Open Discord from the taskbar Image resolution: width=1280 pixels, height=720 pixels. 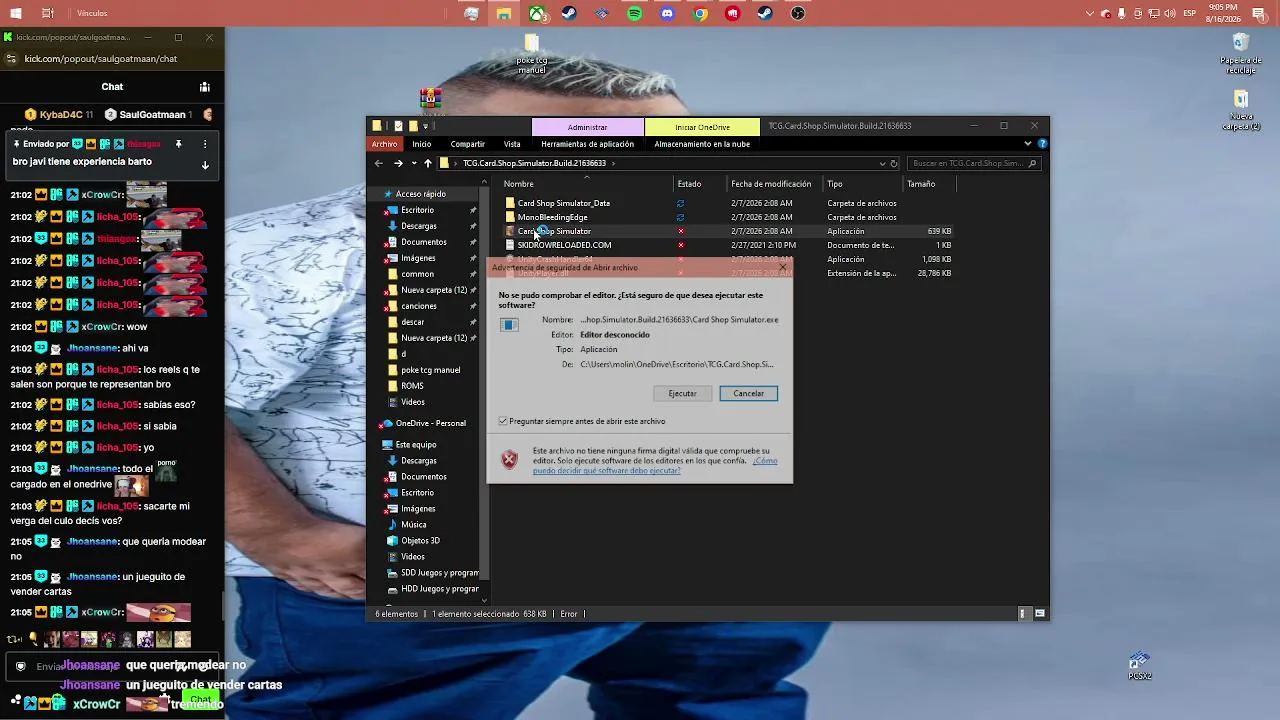(x=668, y=14)
